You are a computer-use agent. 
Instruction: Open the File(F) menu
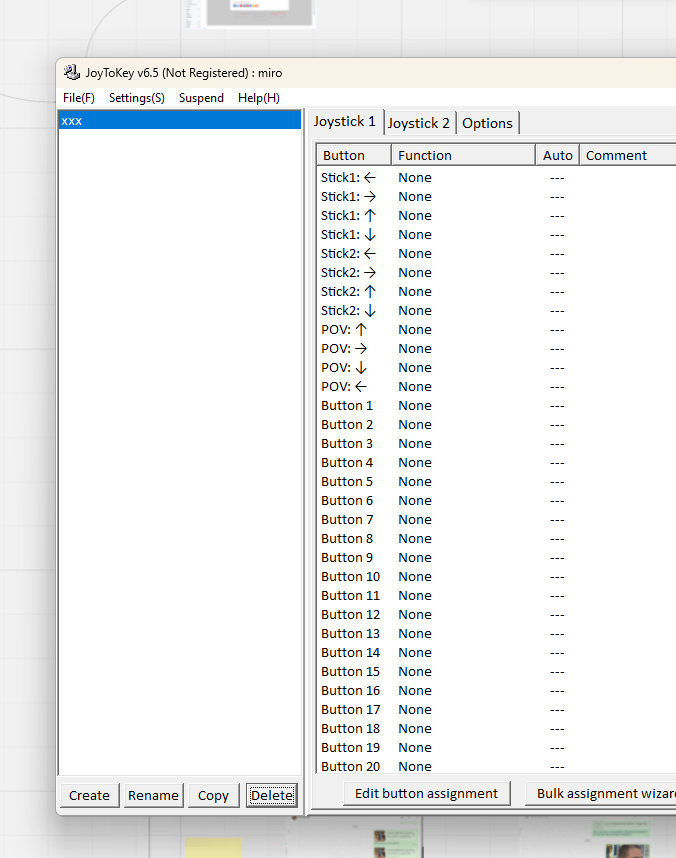tap(79, 98)
